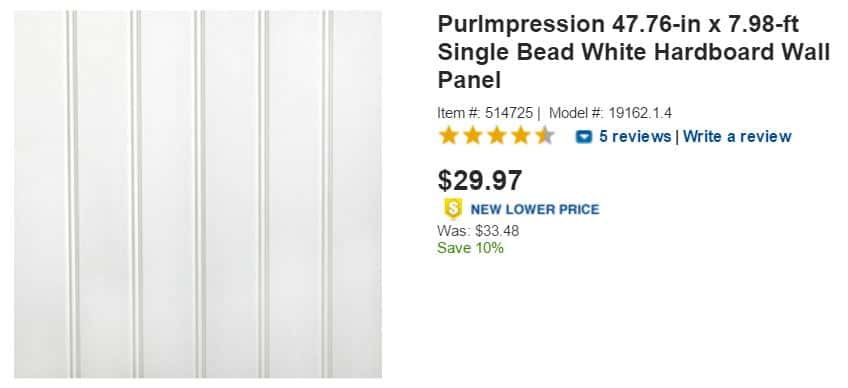The image size is (848, 388).
Task: Click the second gold rating star
Action: coord(472,135)
